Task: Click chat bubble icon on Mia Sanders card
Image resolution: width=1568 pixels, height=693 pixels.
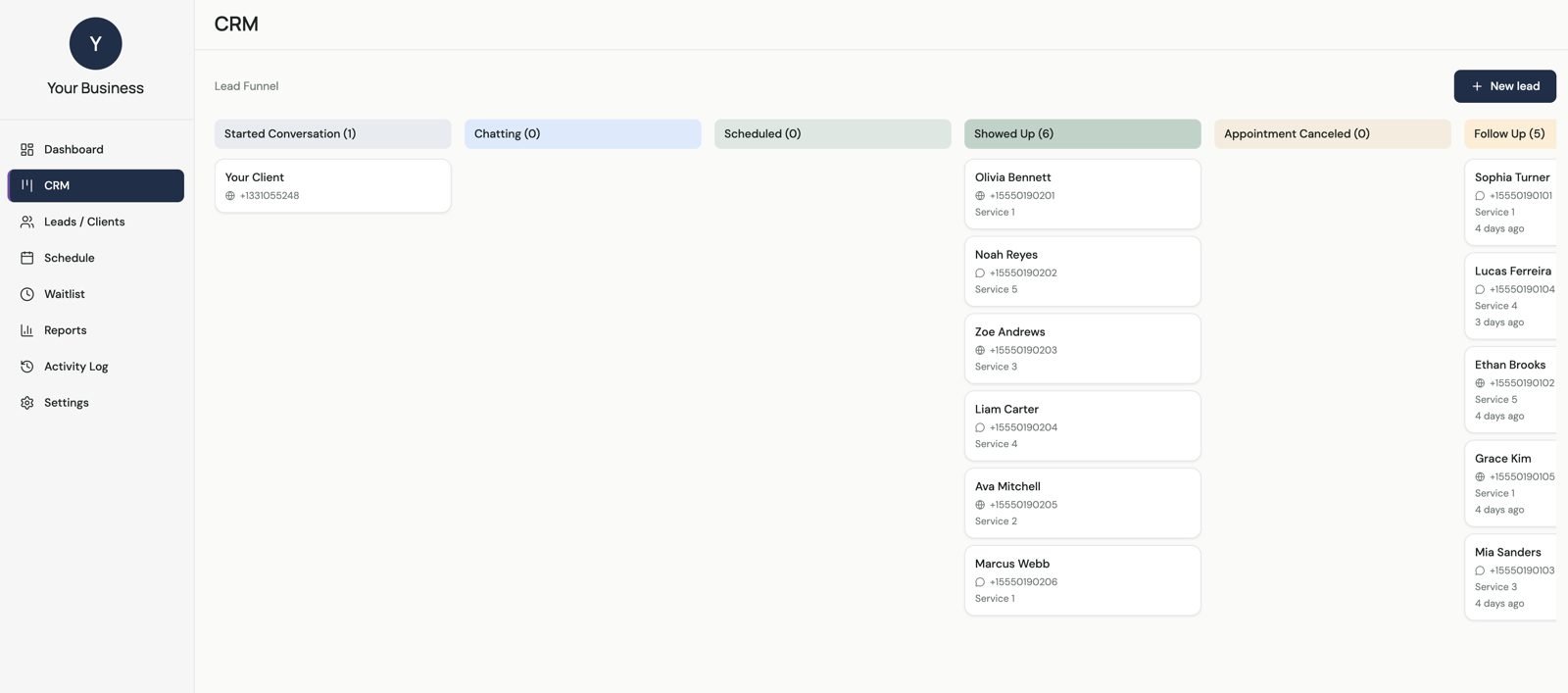Action: click(1480, 570)
